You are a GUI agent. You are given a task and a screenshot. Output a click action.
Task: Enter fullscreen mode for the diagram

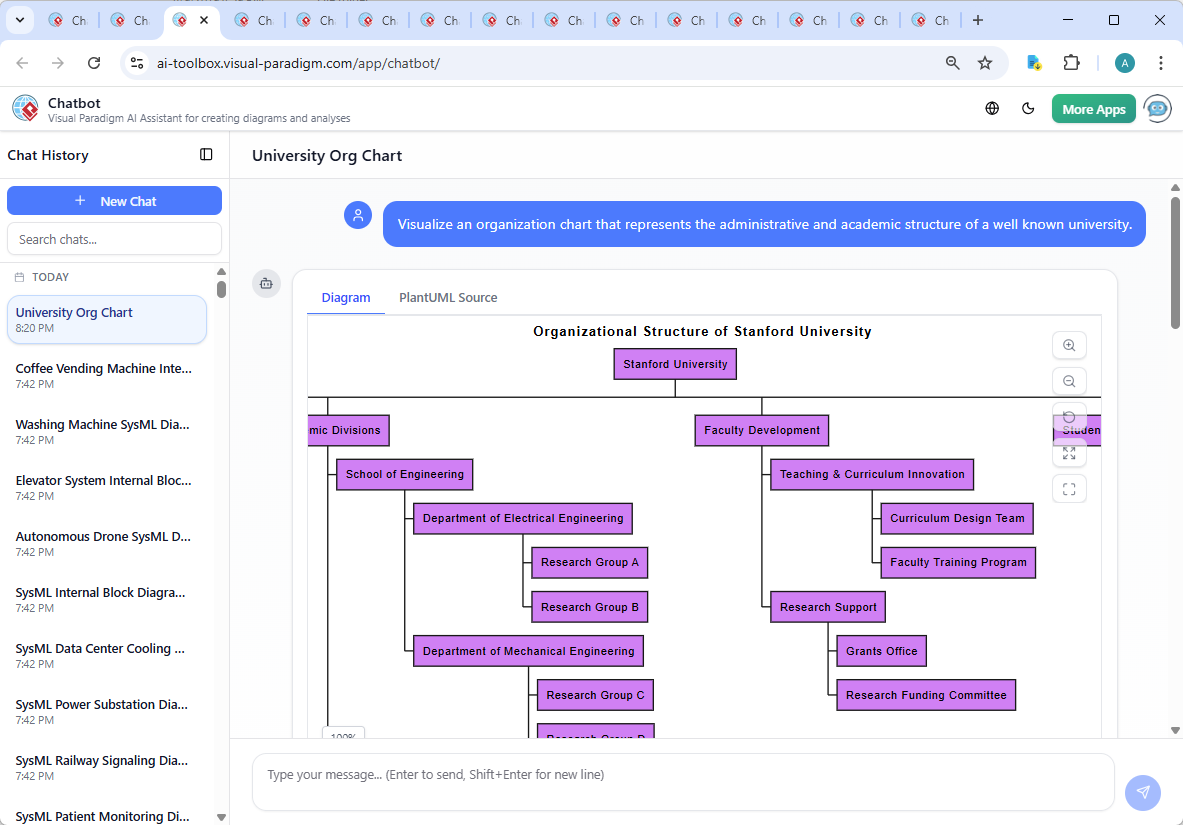[1069, 489]
